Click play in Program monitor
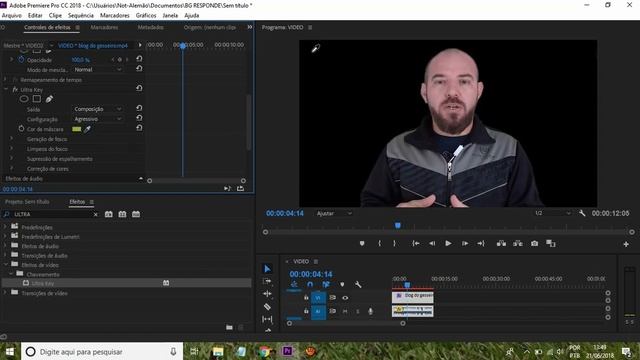The width and height of the screenshot is (640, 360). [x=448, y=243]
